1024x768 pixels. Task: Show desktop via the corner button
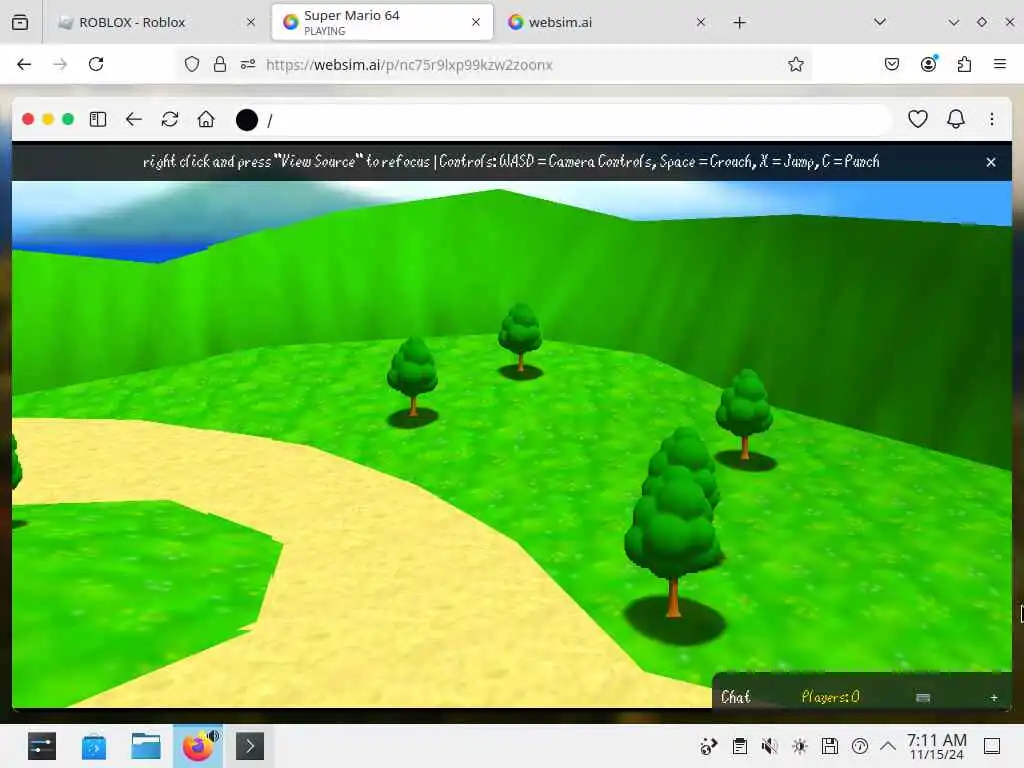click(992, 746)
